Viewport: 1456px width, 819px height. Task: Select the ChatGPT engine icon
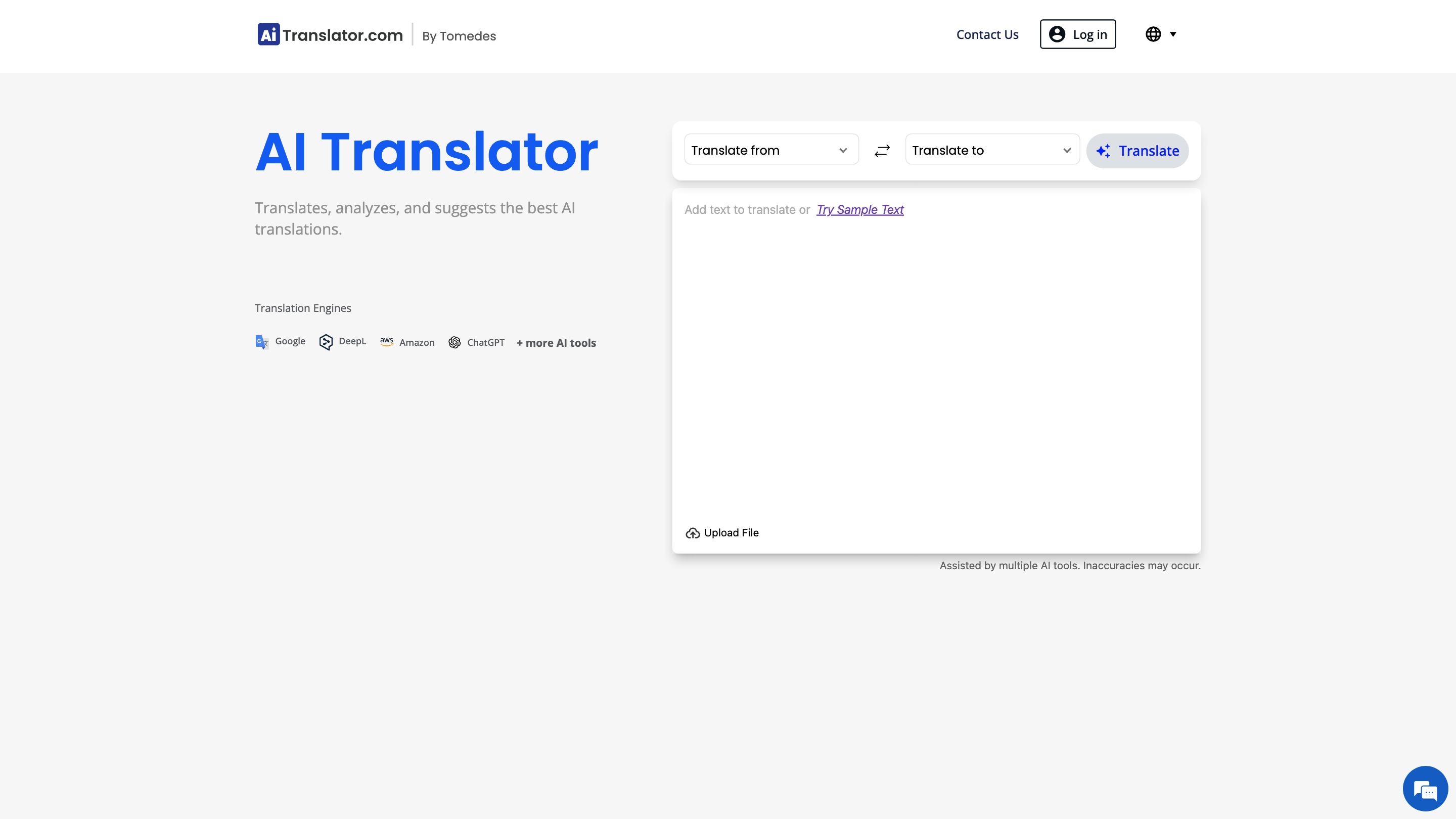click(x=454, y=342)
